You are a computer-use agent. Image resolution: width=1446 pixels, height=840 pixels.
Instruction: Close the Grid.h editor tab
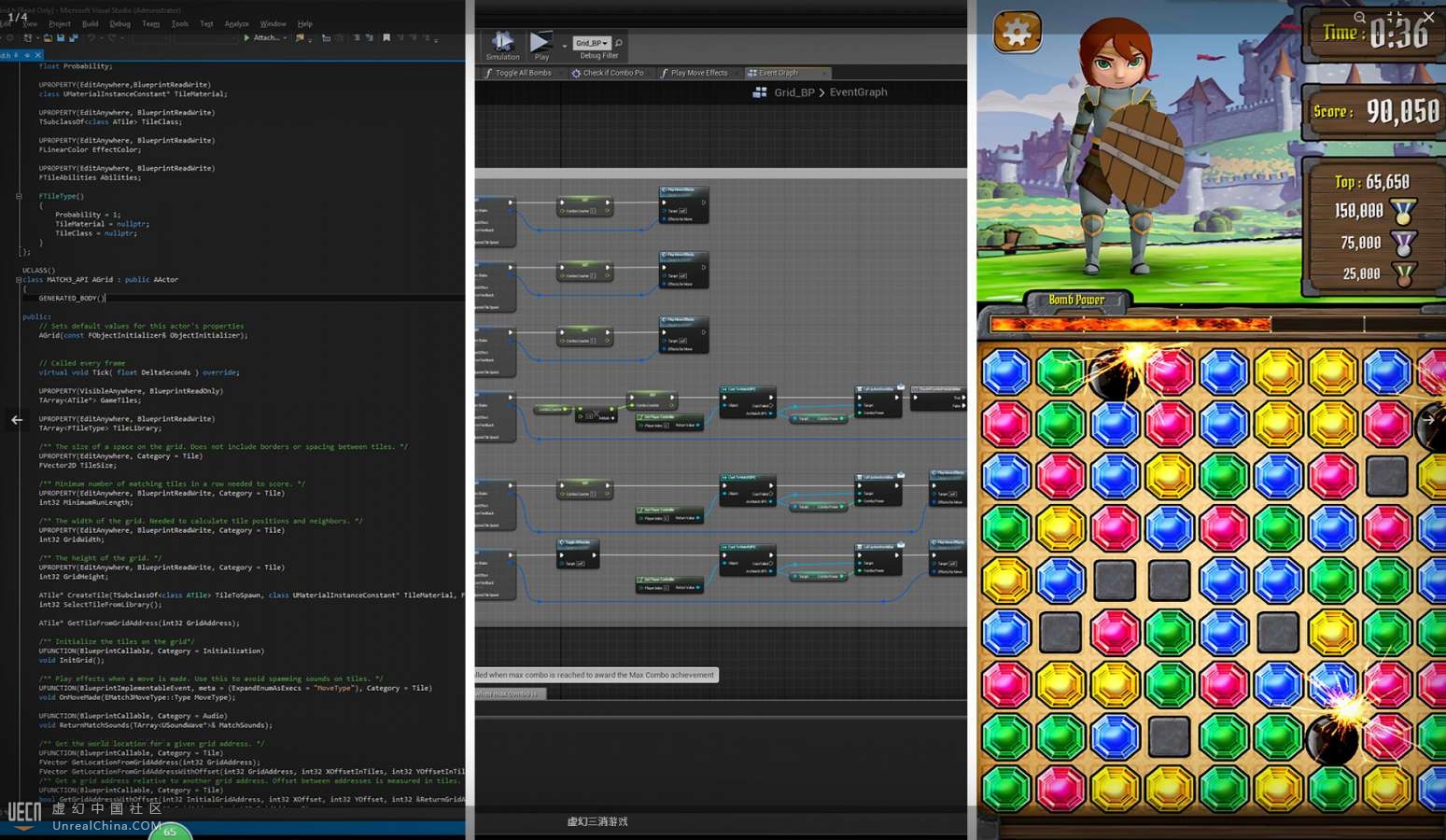pos(37,55)
